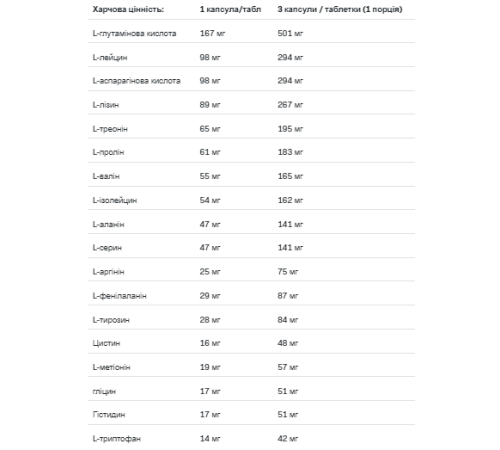Select the L-аргінін ingredient name
This screenshot has width=500, height=450.
(108, 272)
